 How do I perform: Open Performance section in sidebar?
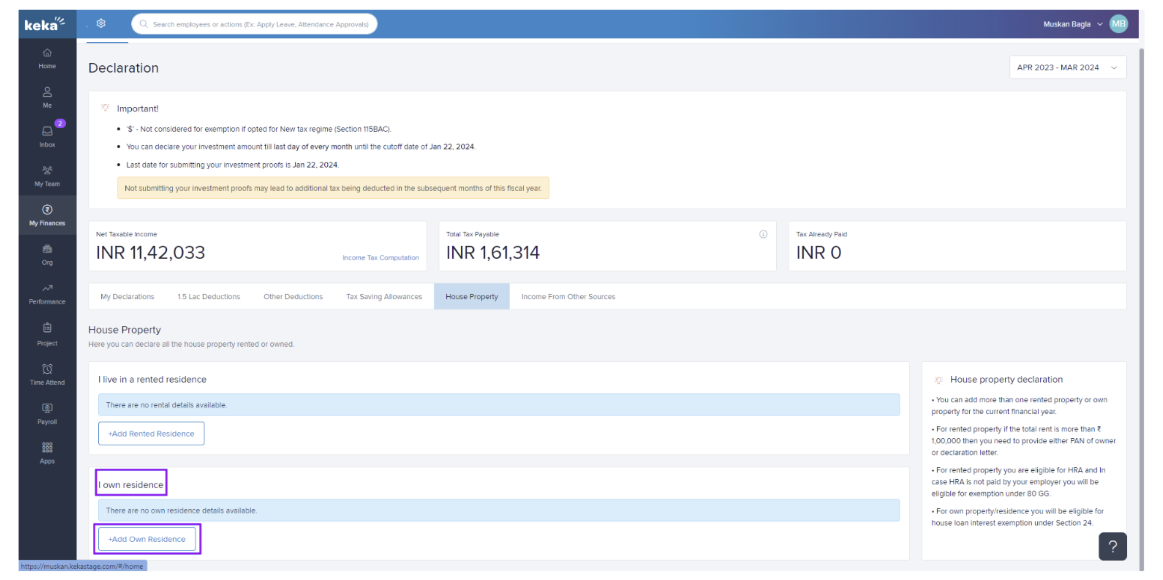(47, 293)
